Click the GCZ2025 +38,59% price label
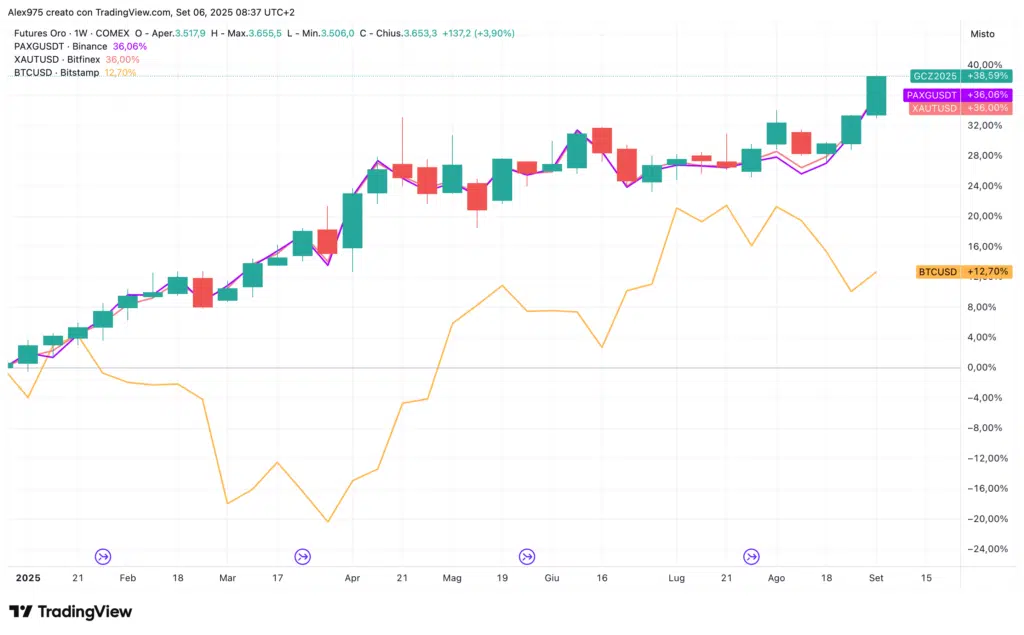Image resolution: width=1024 pixels, height=635 pixels. [960, 76]
